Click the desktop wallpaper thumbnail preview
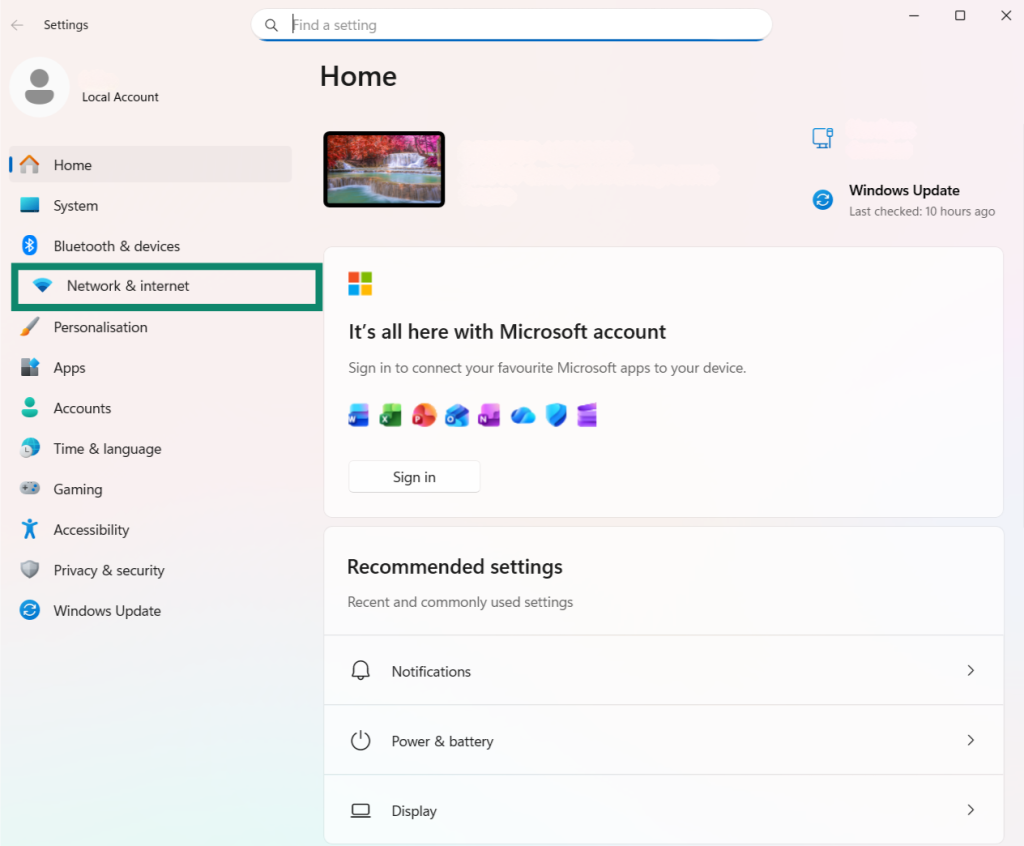The image size is (1024, 846). pyautogui.click(x=384, y=169)
